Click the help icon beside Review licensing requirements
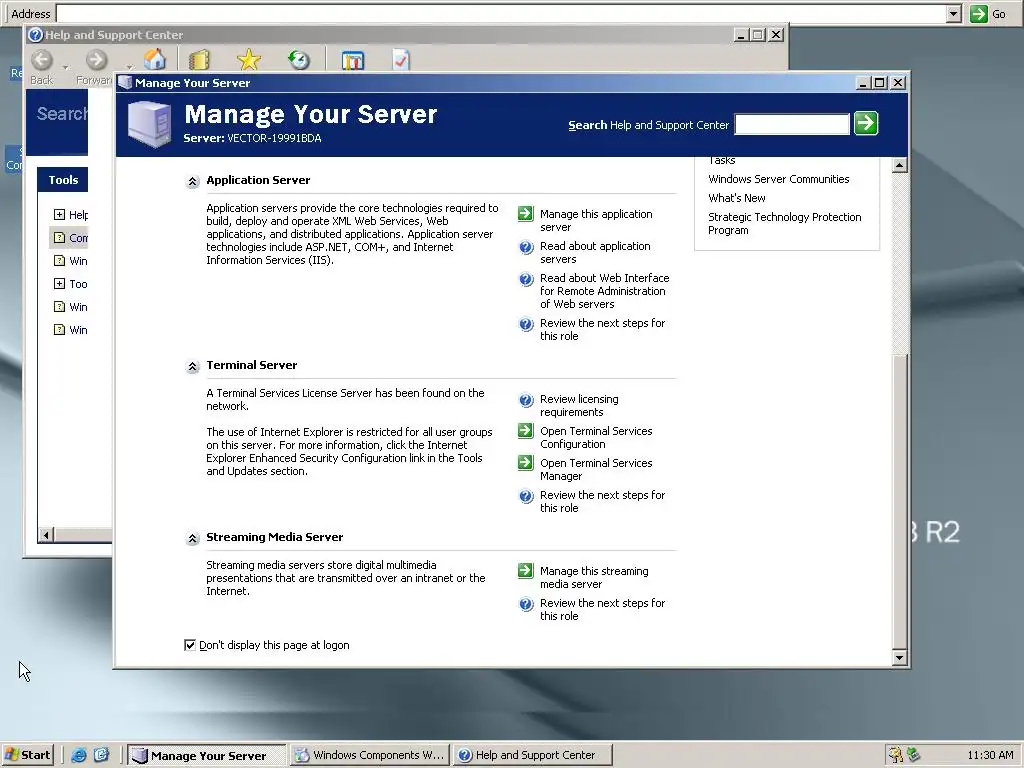The width and height of the screenshot is (1024, 768). point(526,400)
